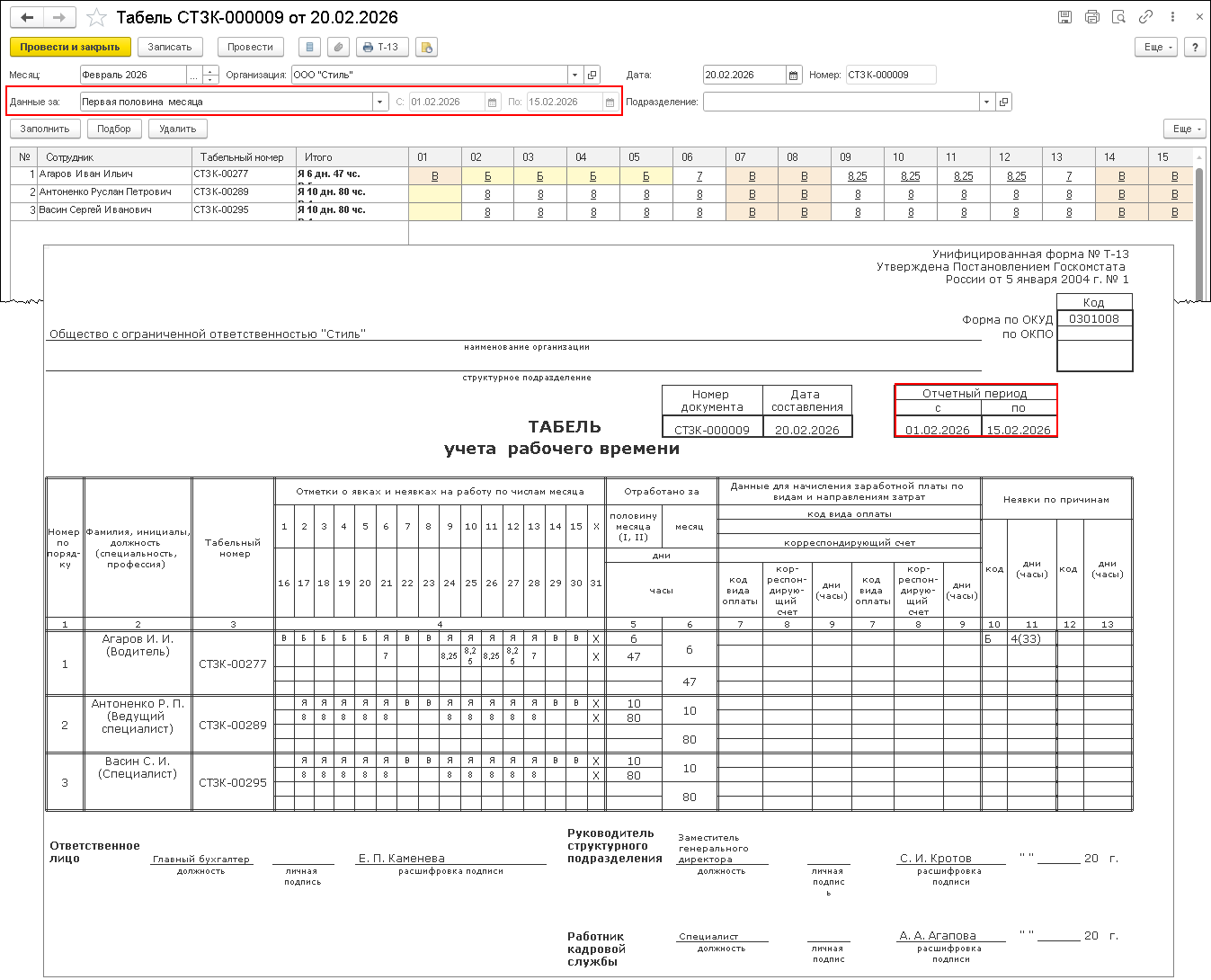
Task: Print the Т-13 form
Action: [x=382, y=47]
